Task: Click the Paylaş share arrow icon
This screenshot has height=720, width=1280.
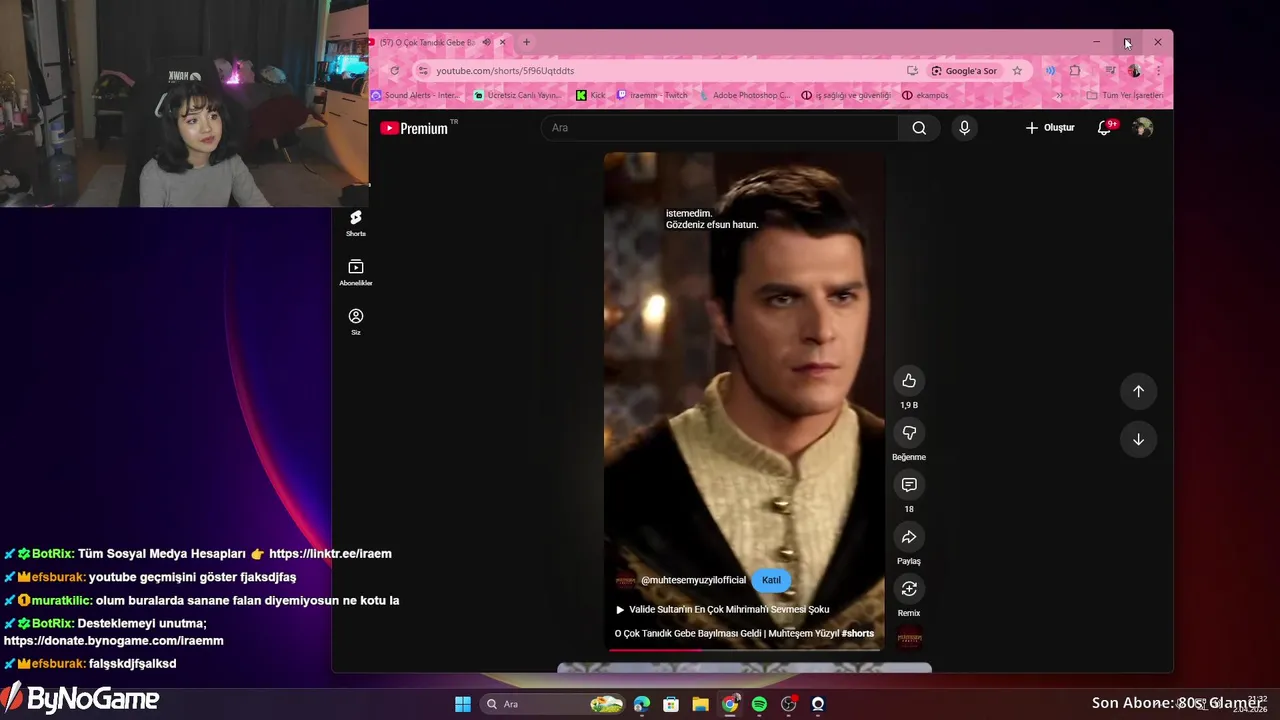Action: click(x=909, y=537)
